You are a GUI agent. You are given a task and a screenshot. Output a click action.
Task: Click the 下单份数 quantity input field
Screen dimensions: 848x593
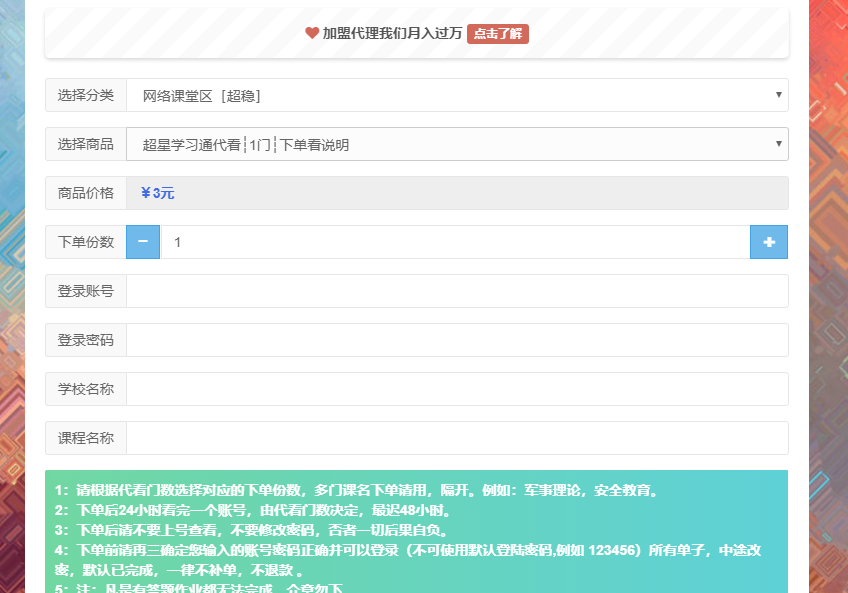pos(455,242)
